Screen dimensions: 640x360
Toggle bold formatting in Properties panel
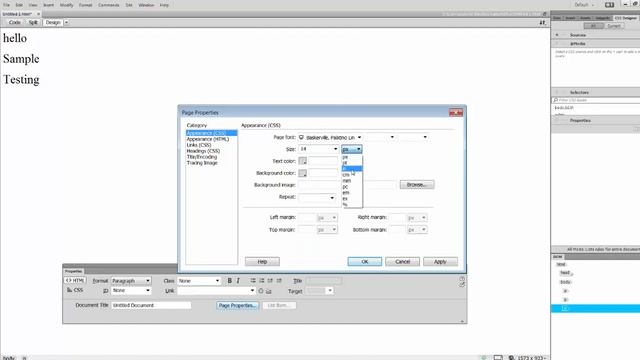coord(229,281)
